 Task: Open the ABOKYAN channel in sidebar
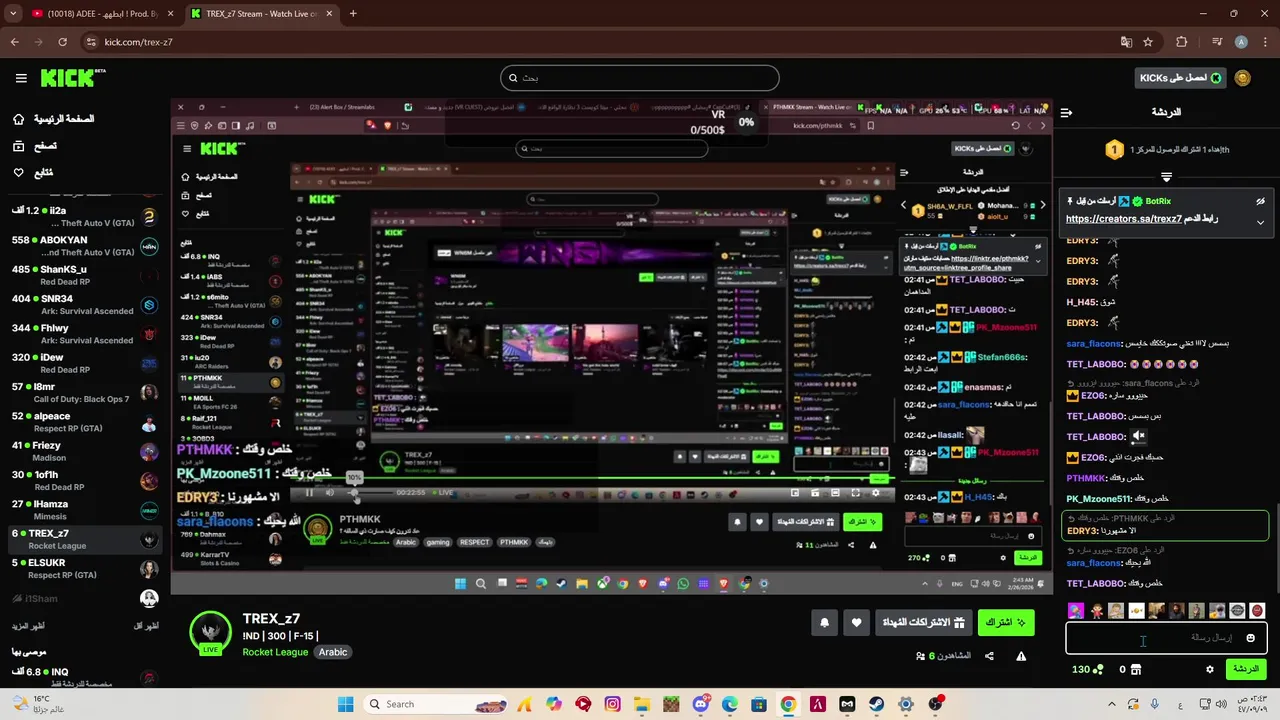coord(83,246)
